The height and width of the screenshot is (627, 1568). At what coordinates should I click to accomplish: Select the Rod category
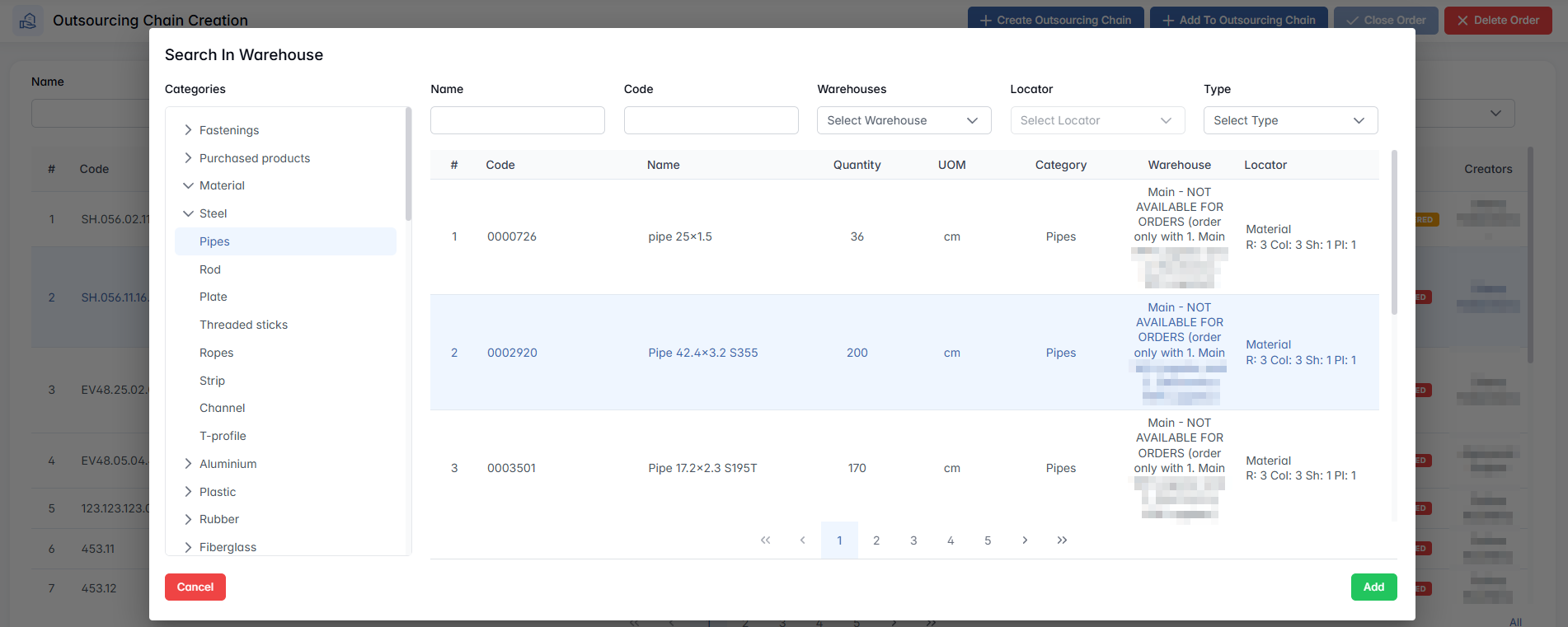[210, 269]
